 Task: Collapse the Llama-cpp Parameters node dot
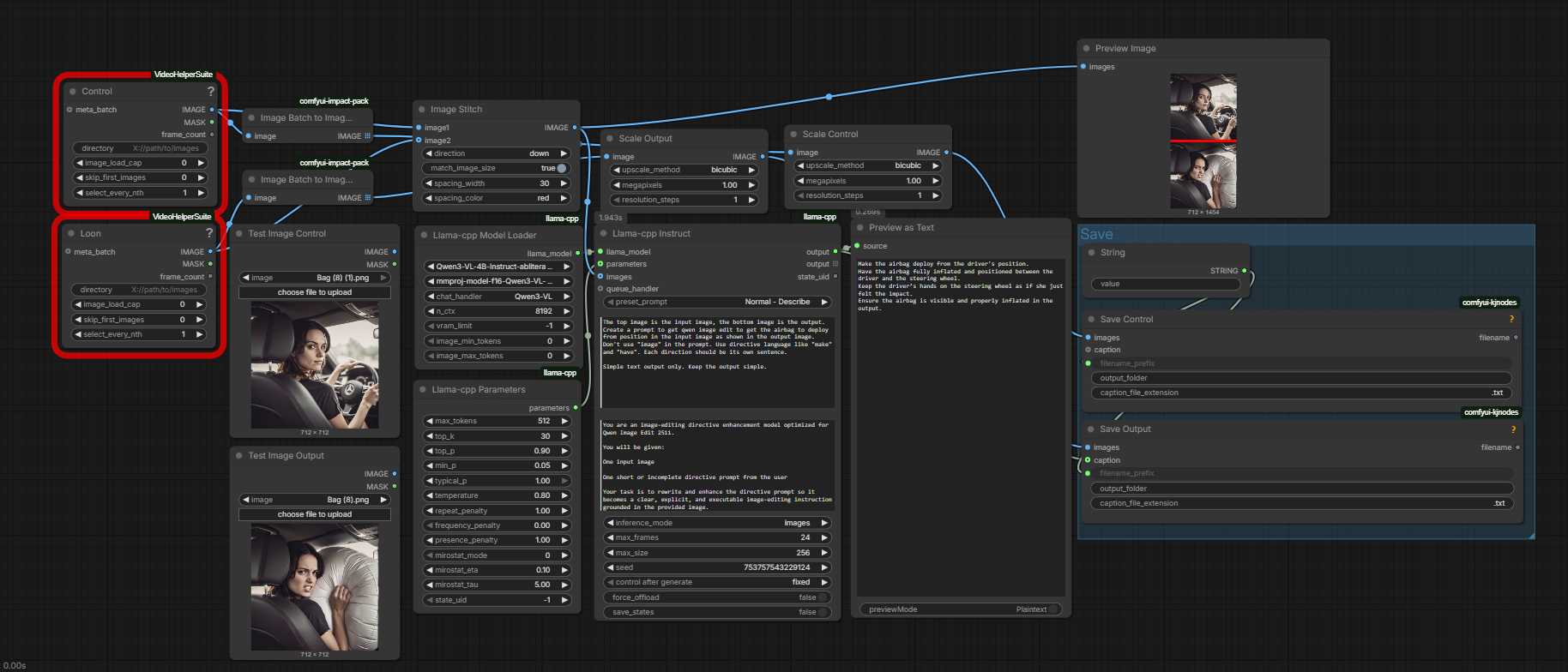coord(423,390)
